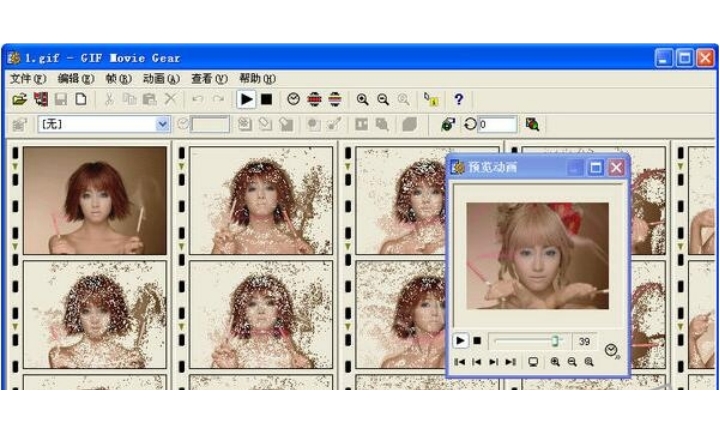Click the grayed zoom reset magnifier icon
720x432 pixels.
tap(404, 99)
